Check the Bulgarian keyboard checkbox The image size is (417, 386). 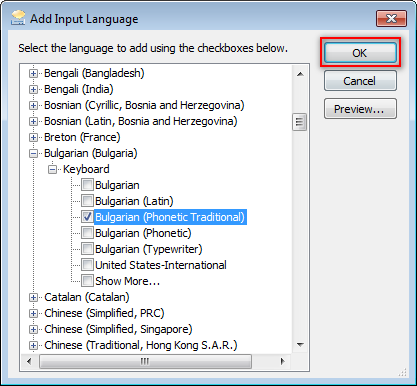[87, 185]
